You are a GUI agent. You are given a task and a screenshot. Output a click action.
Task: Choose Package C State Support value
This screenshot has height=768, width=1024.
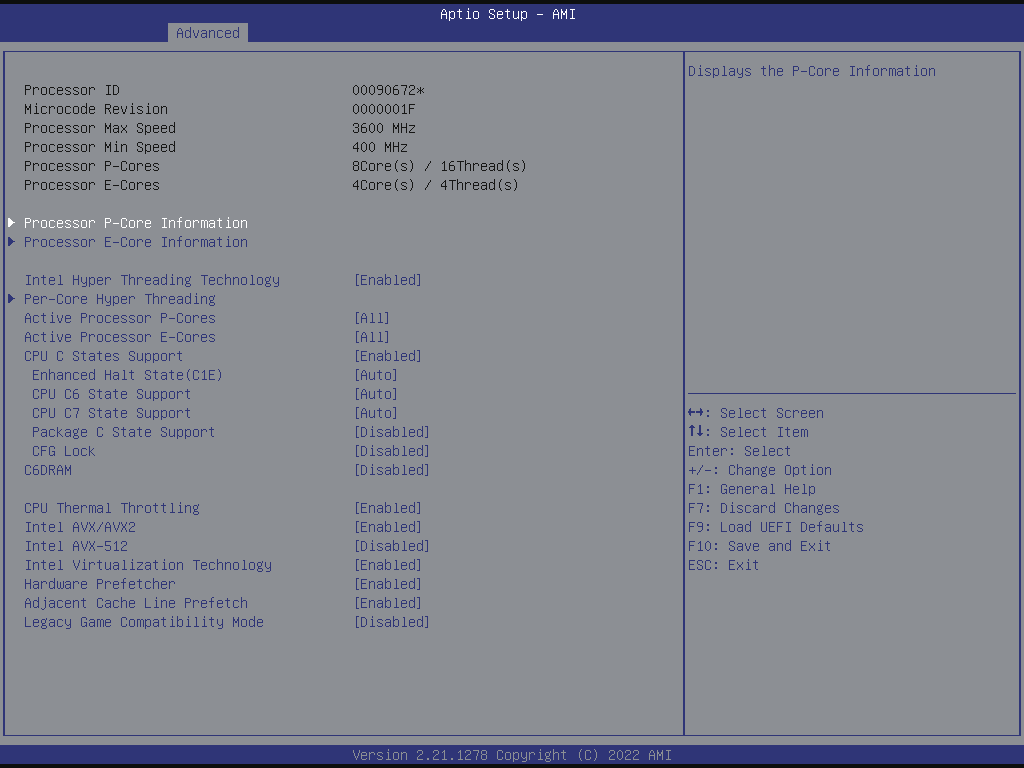392,432
